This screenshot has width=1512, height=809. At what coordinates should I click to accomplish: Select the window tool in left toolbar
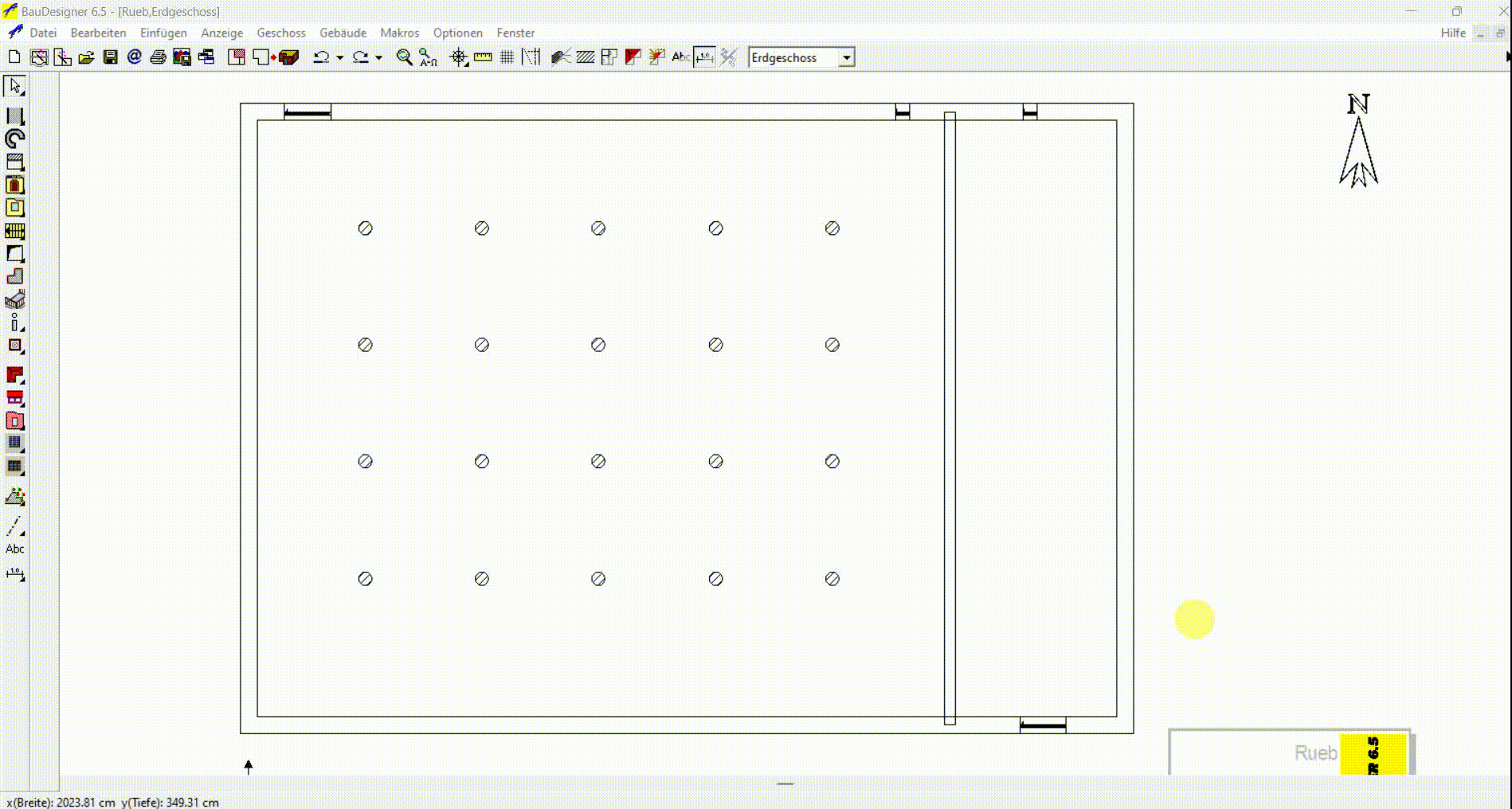tap(14, 209)
